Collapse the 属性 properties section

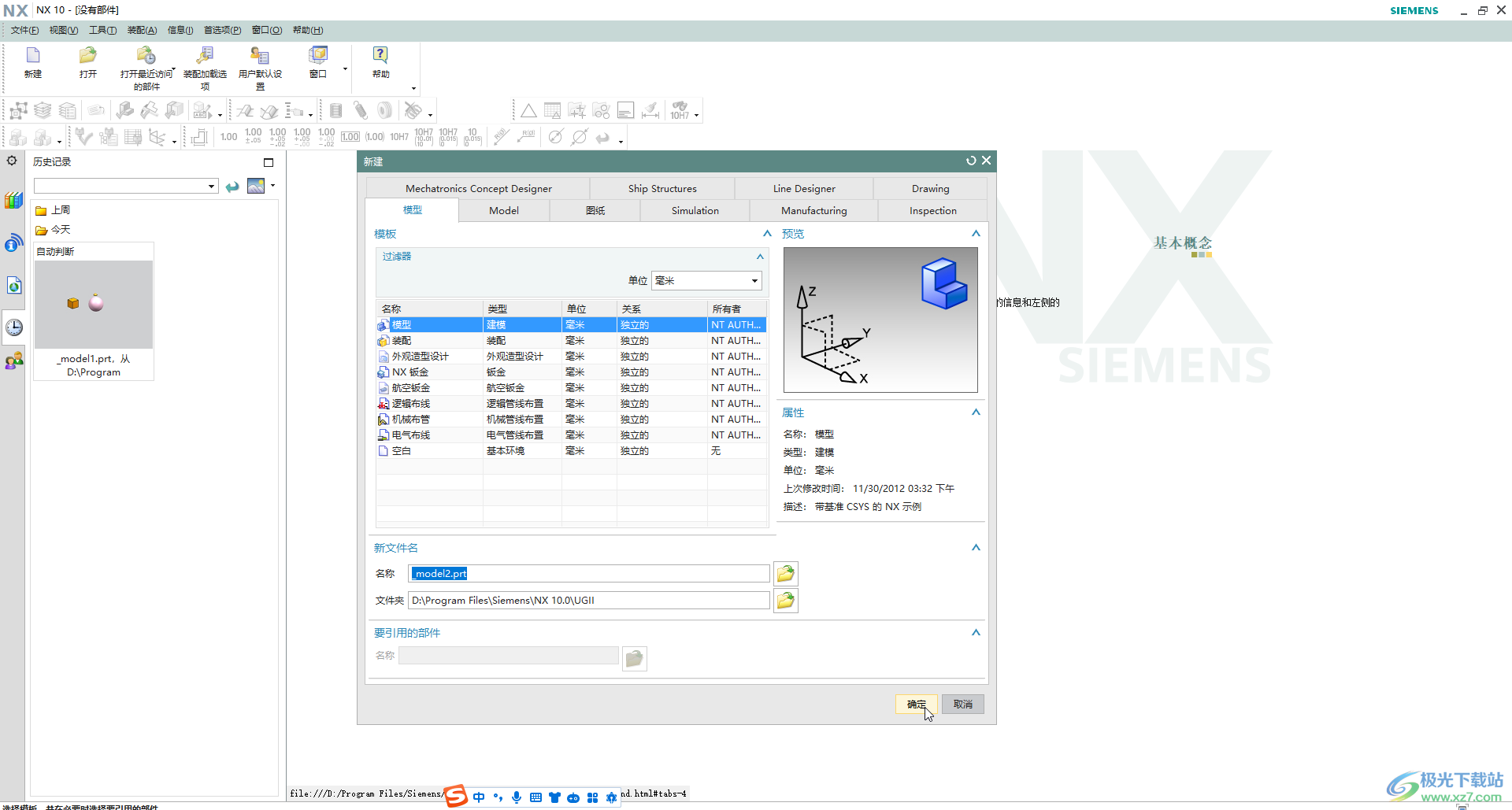click(x=976, y=412)
